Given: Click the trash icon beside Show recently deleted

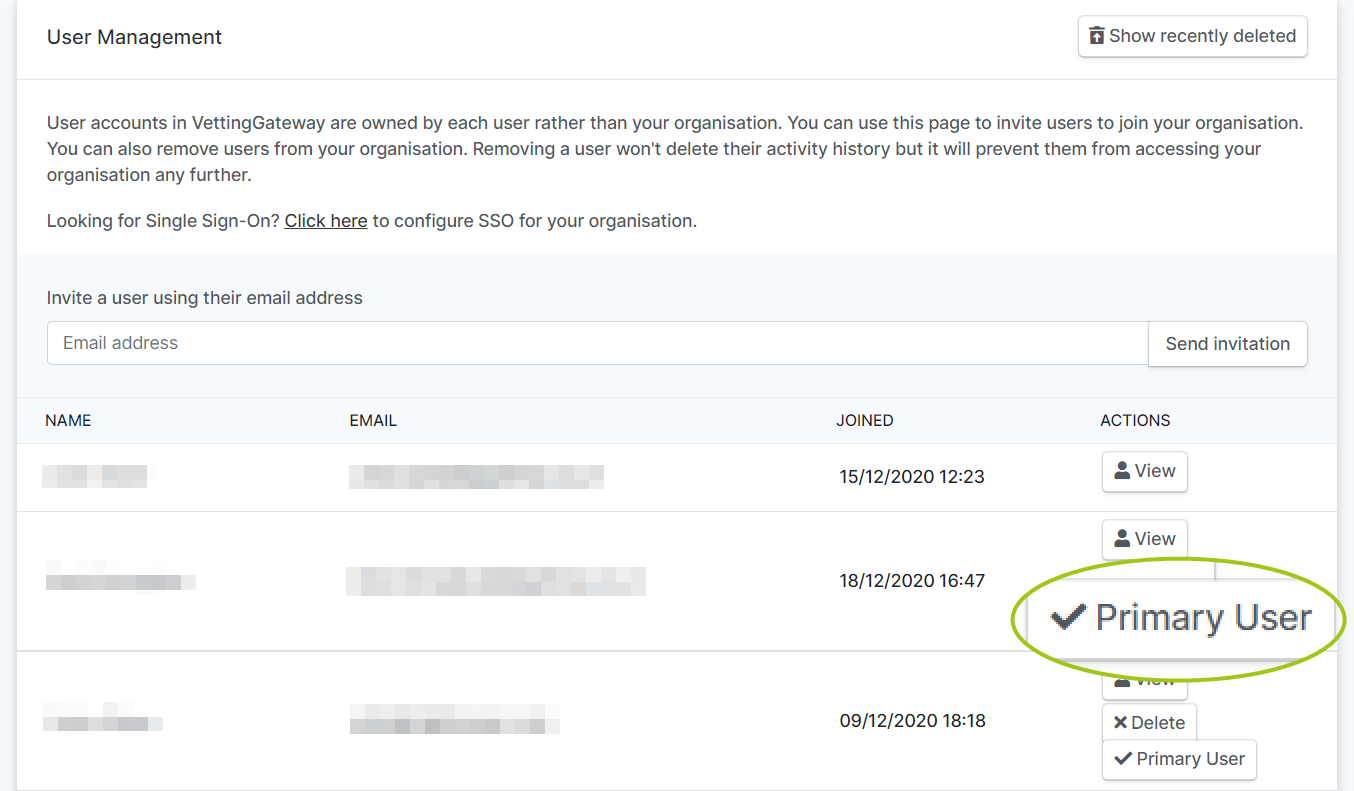Looking at the screenshot, I should coord(1097,36).
